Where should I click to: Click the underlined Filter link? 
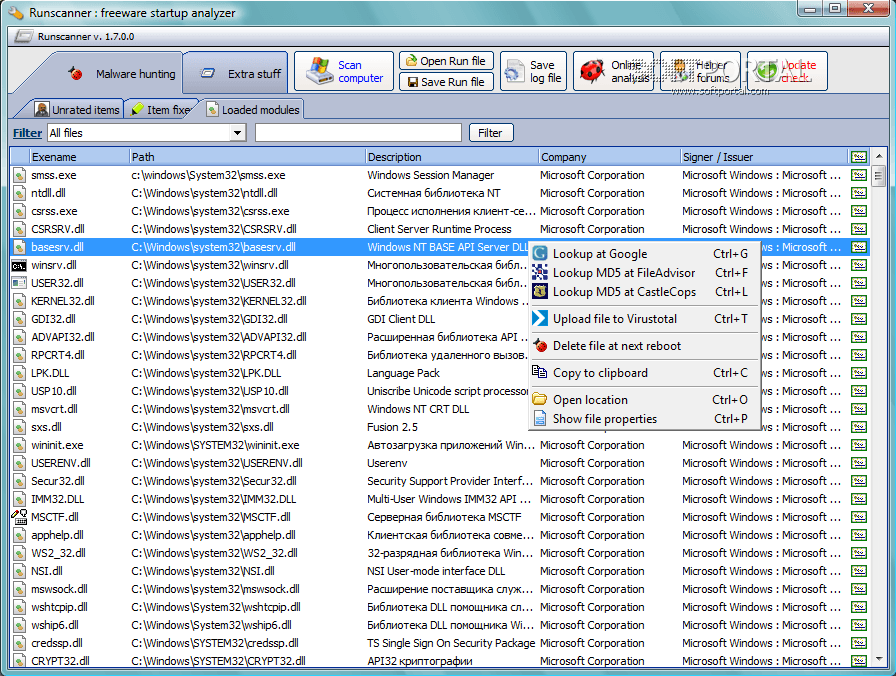tap(27, 133)
